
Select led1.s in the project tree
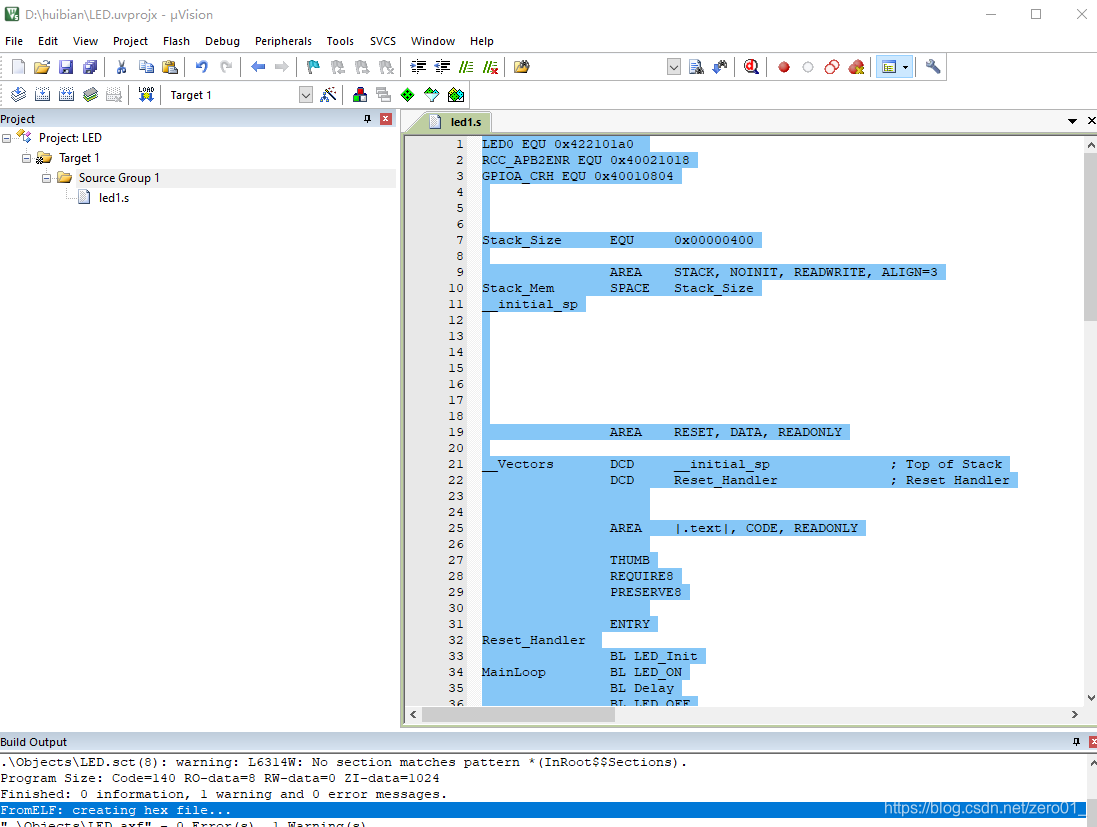pos(113,198)
